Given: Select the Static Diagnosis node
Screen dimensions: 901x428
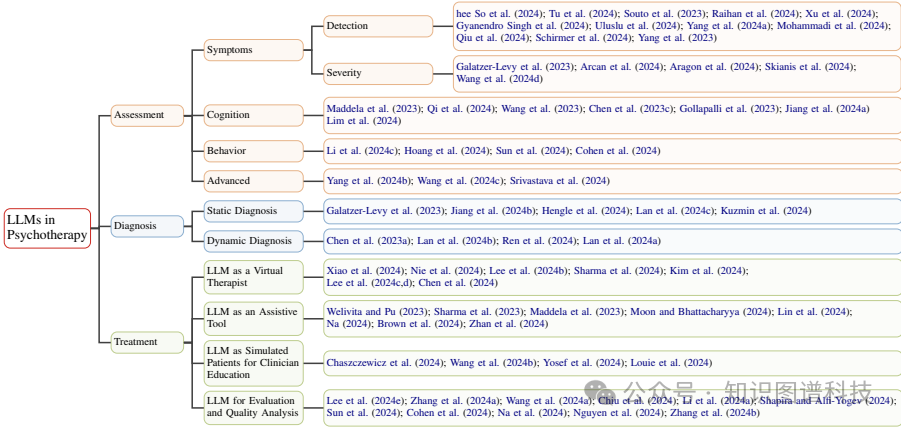Looking at the screenshot, I should pos(253,211).
